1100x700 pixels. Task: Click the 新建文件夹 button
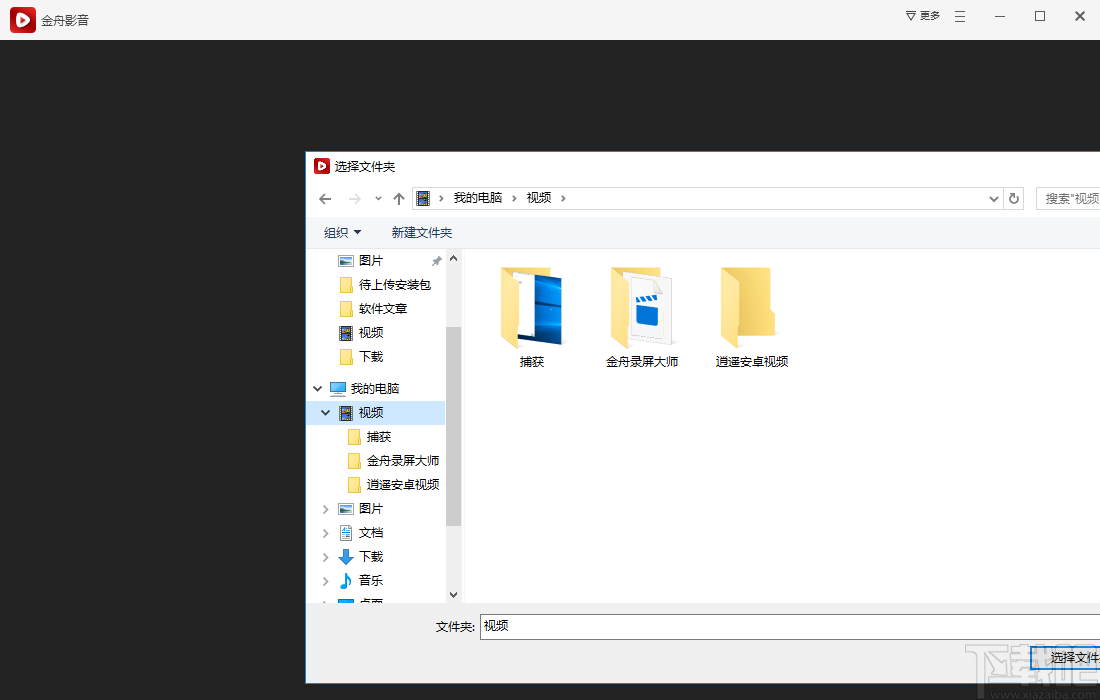(x=421, y=232)
